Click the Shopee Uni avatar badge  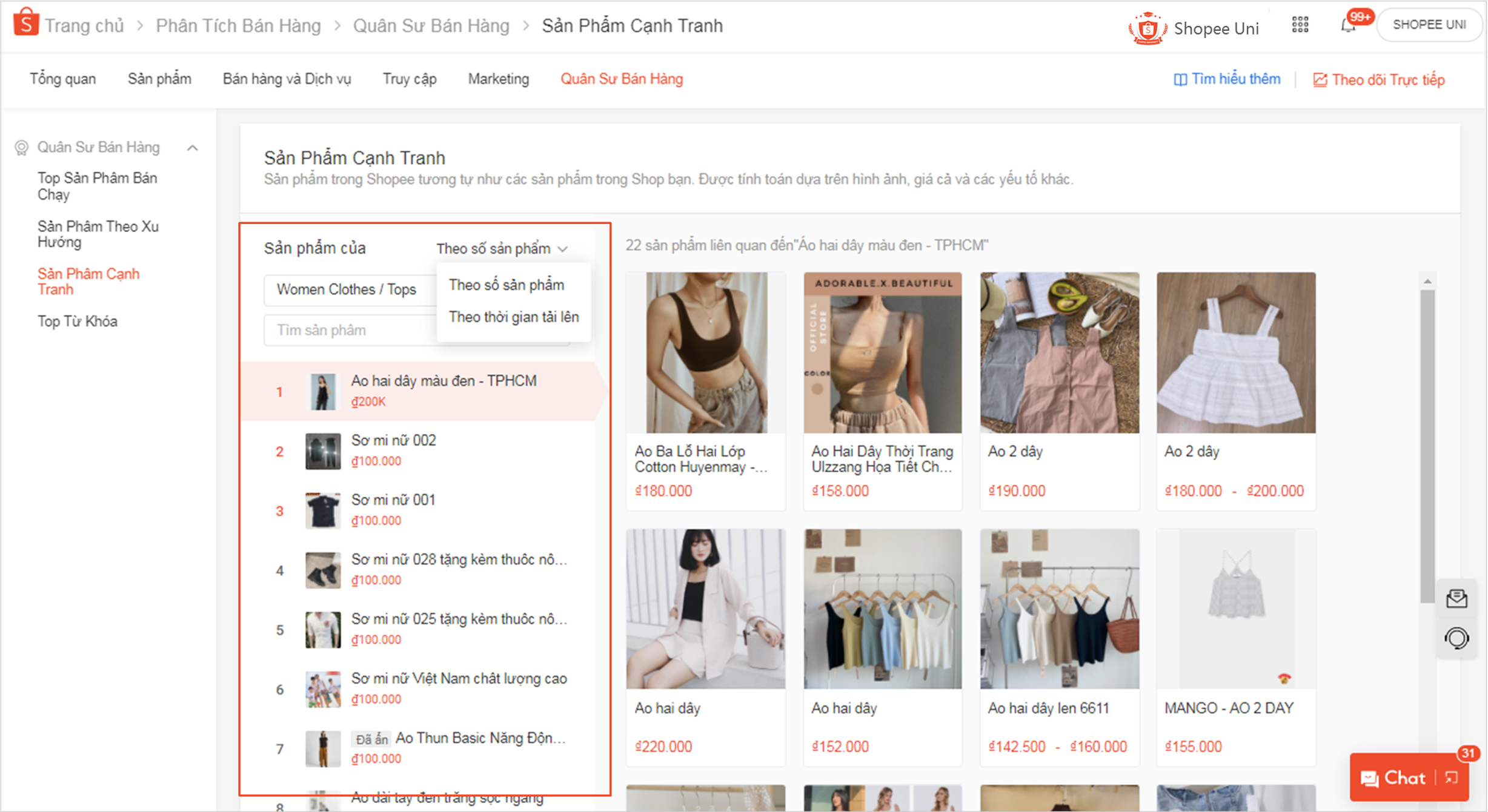1147,26
